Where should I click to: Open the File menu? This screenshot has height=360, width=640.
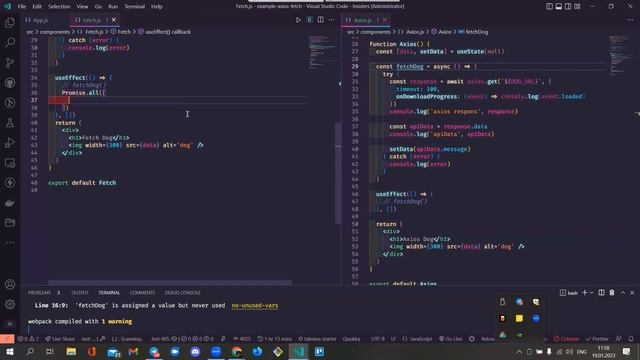point(22,7)
